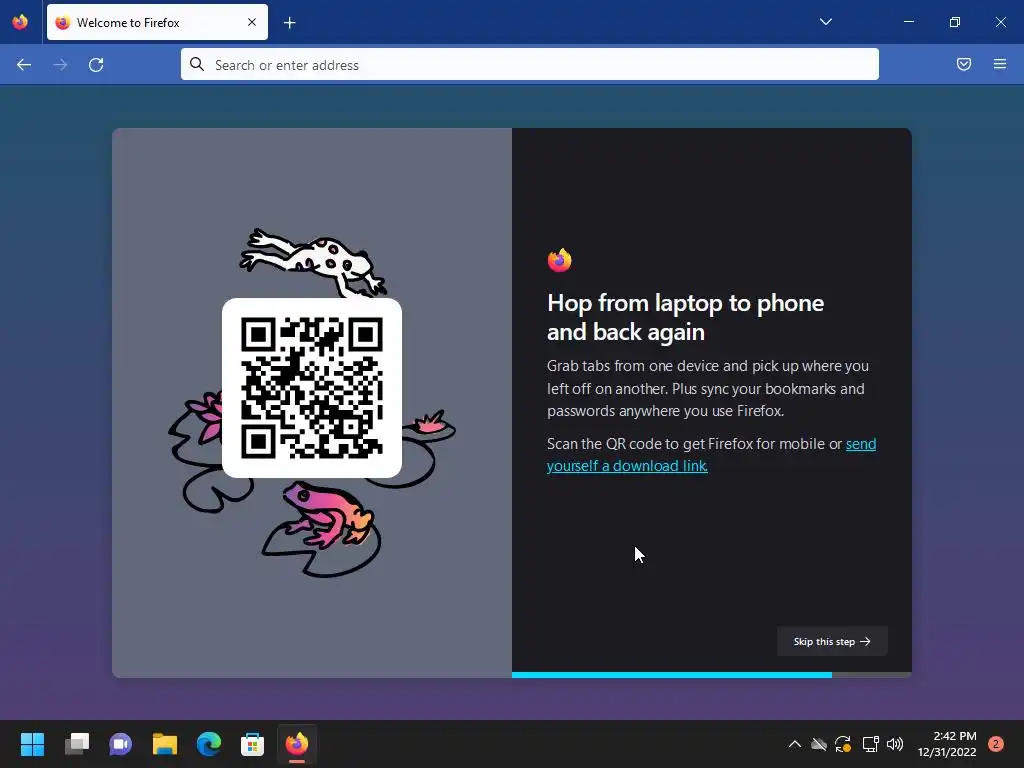Open the clock showing 2:42 PM
This screenshot has height=768, width=1024.
947,744
